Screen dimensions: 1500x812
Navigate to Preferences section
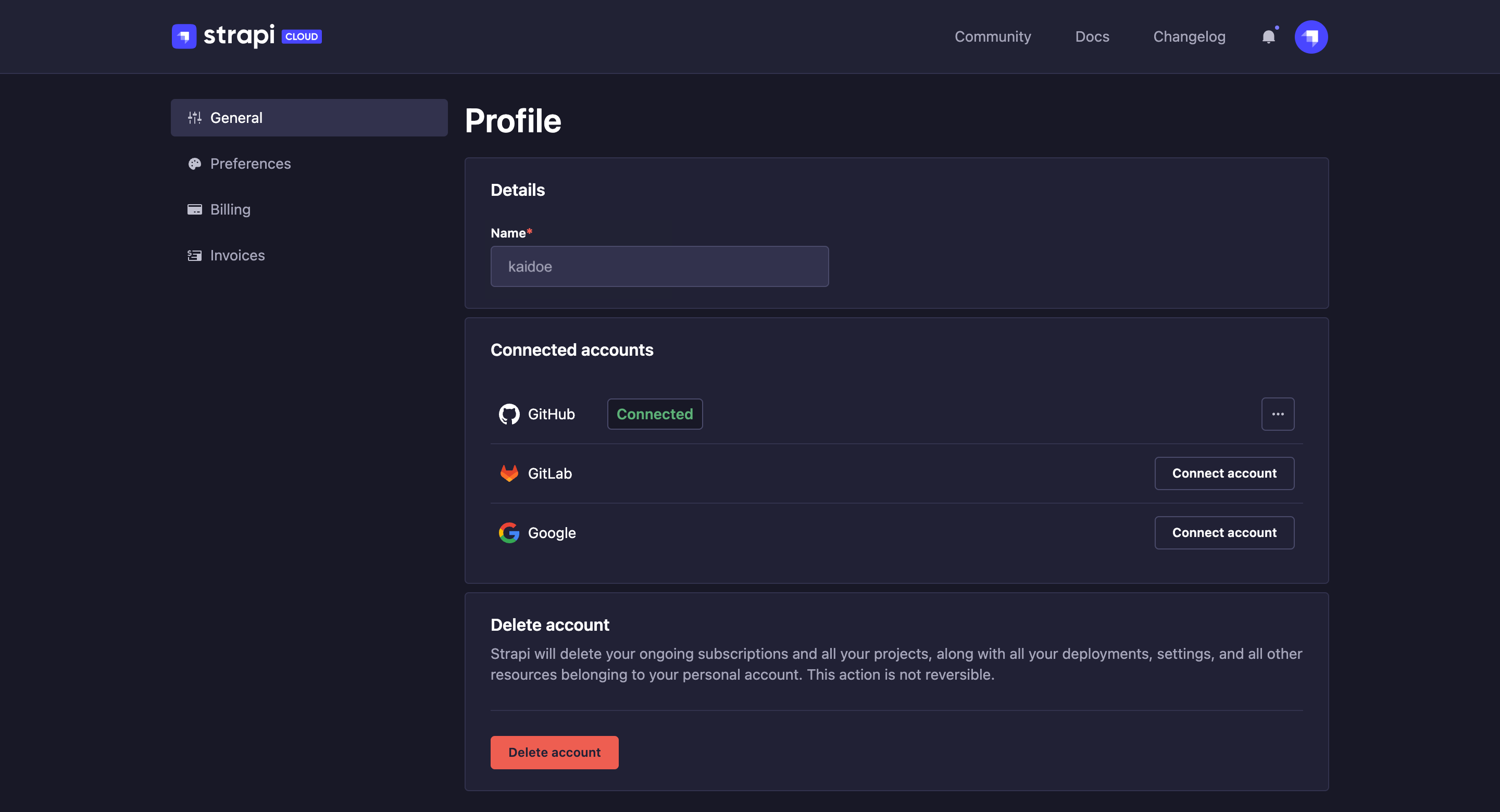[x=250, y=163]
